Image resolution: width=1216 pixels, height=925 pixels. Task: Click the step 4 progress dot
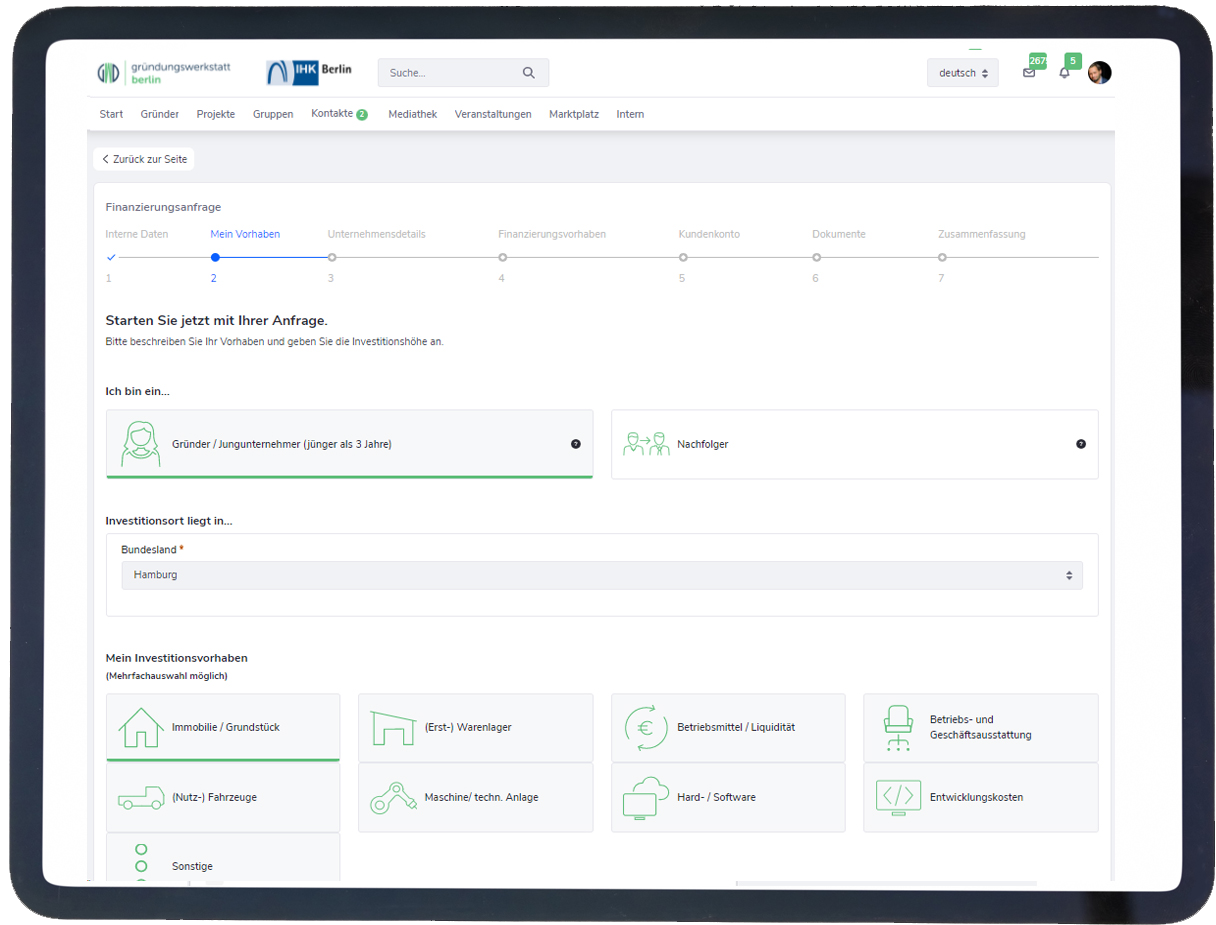[503, 257]
